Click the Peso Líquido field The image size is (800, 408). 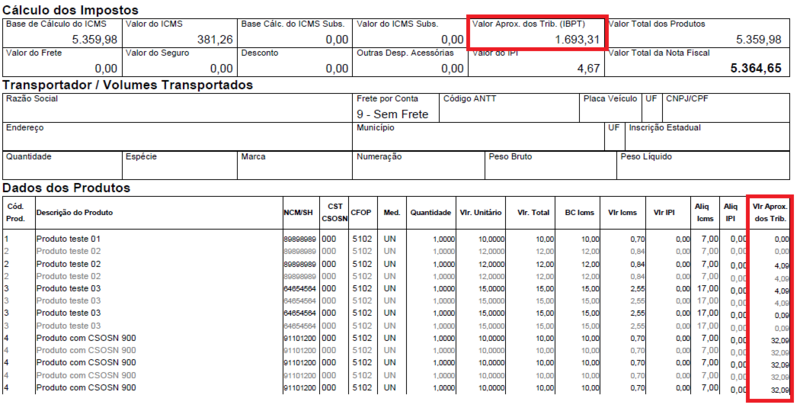(705, 164)
